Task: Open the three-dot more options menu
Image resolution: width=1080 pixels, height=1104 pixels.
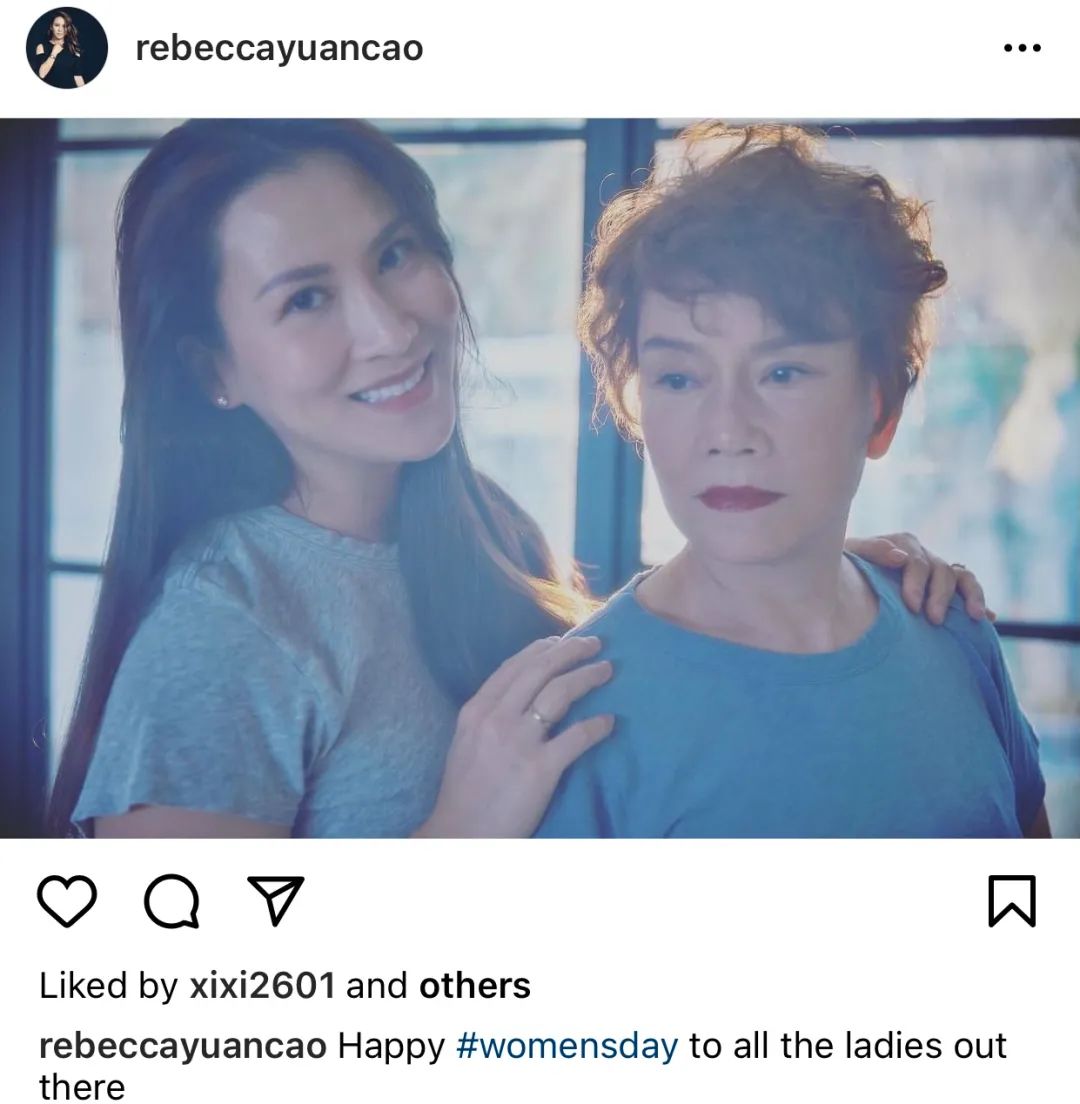Action: (x=1022, y=48)
